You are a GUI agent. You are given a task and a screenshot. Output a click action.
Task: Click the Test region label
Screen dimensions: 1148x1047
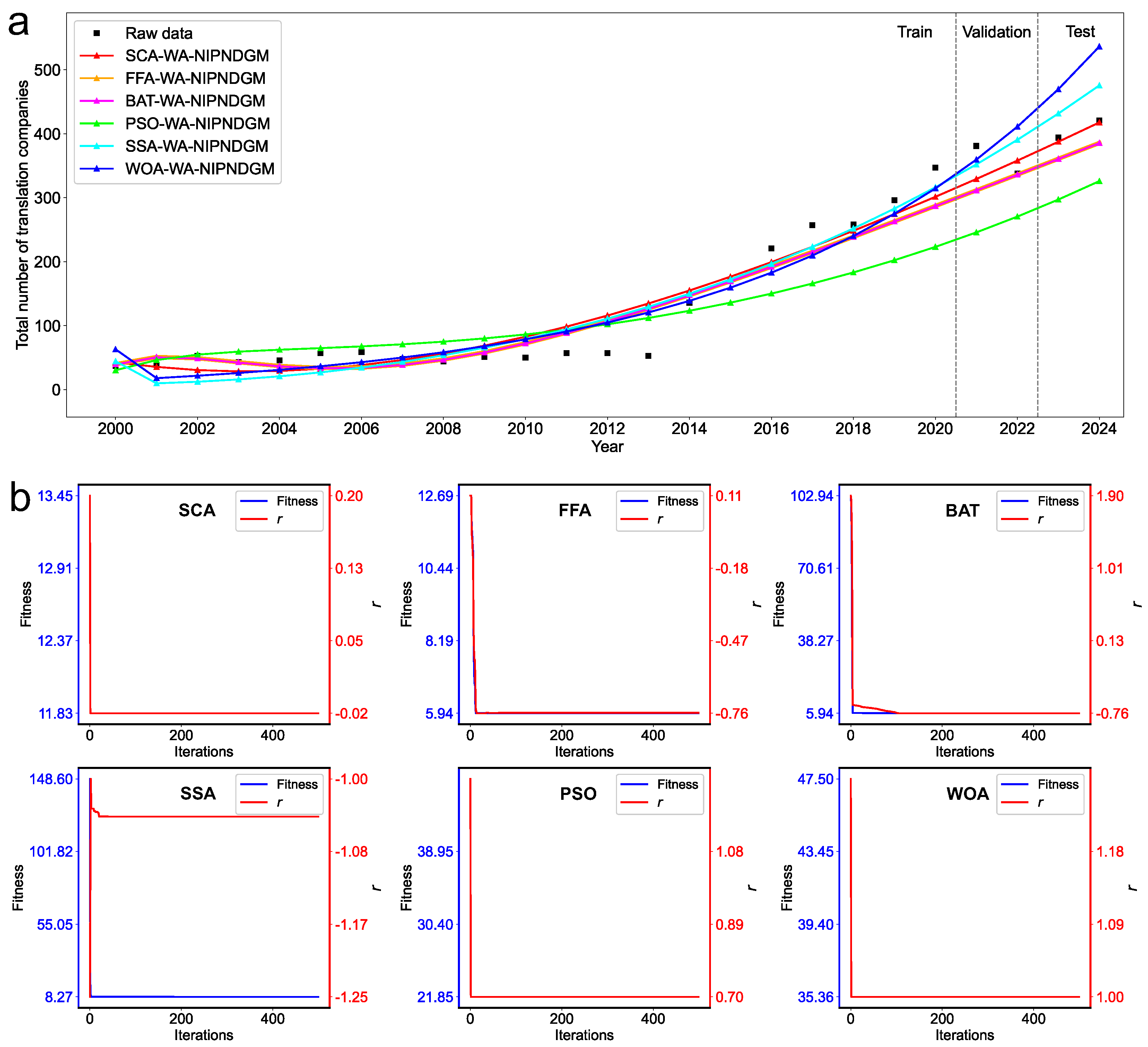[1080, 32]
